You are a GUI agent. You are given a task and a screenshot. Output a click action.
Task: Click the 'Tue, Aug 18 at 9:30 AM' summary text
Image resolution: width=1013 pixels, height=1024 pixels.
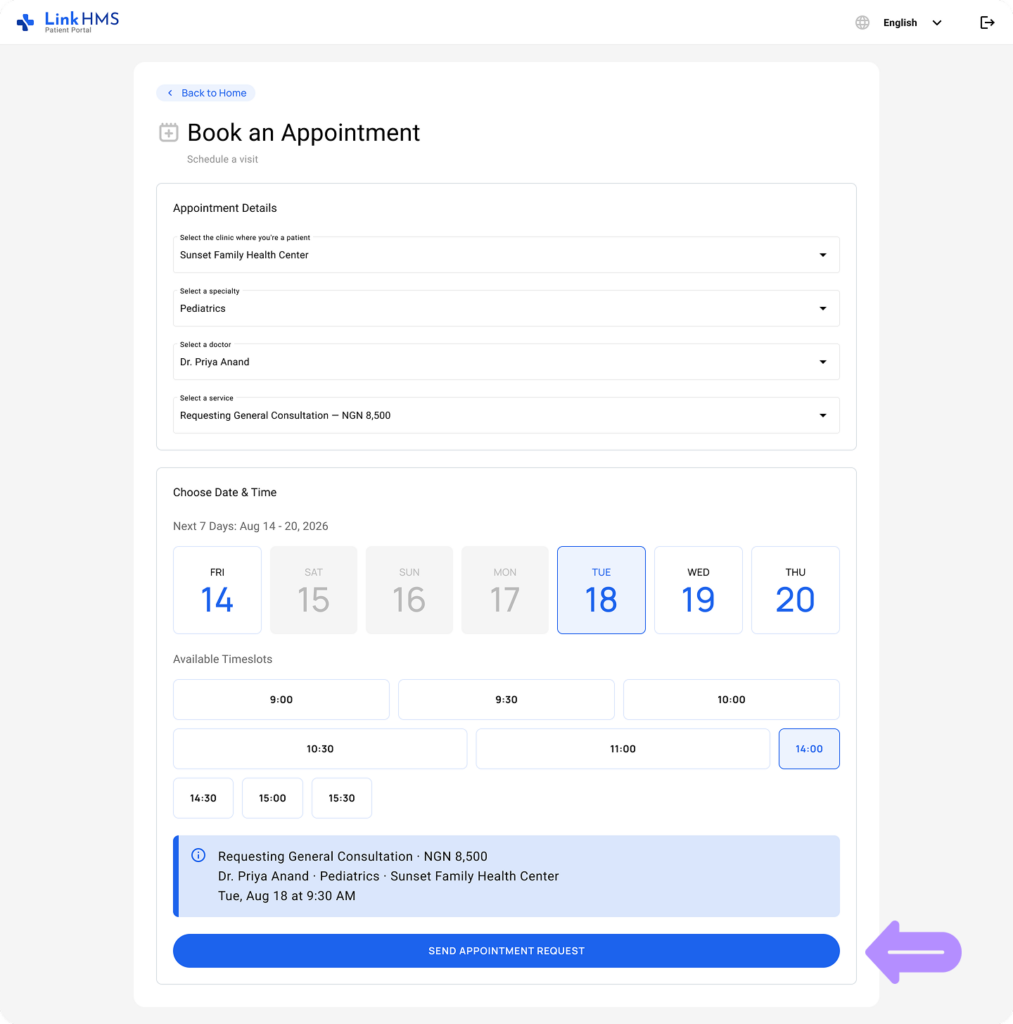pyautogui.click(x=287, y=896)
